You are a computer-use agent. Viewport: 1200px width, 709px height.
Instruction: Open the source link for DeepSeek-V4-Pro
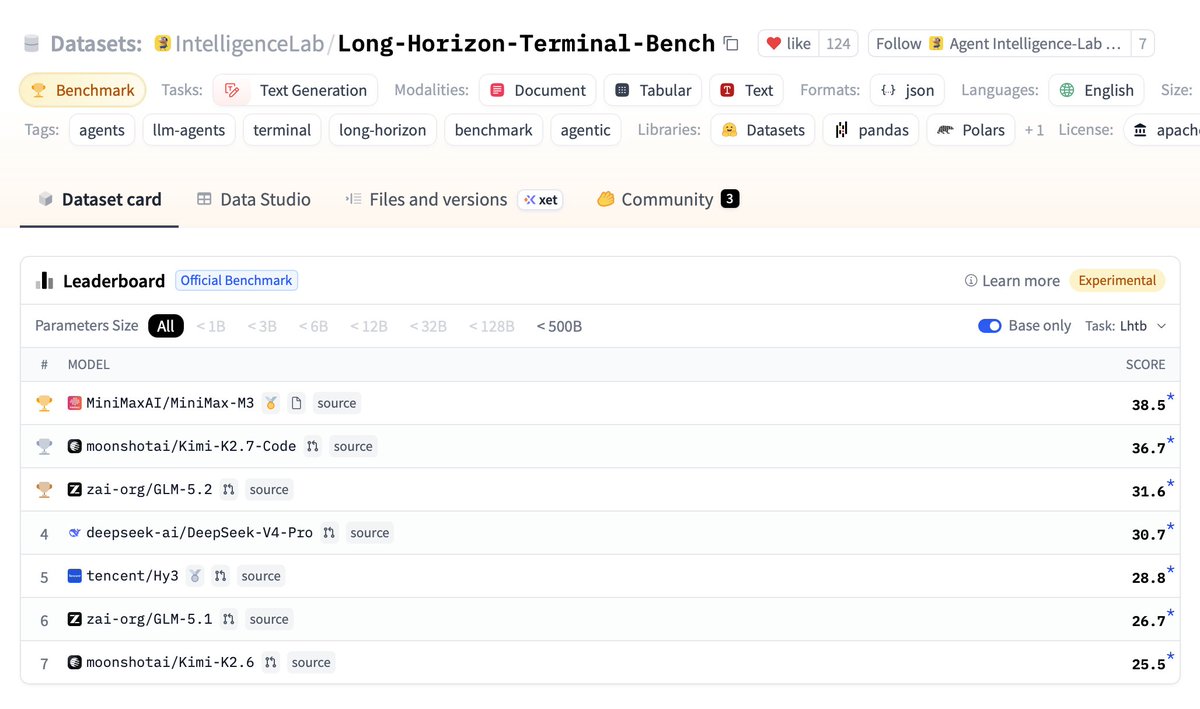tap(369, 533)
